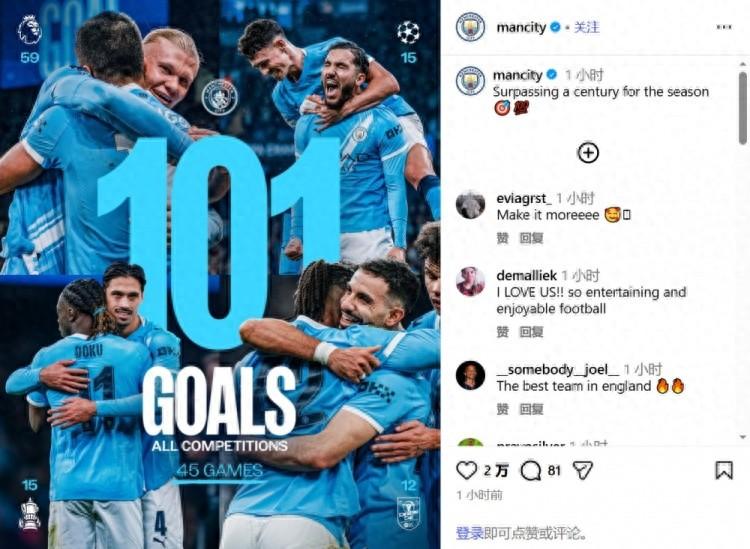Open the three-dot more options menu

click(x=724, y=27)
